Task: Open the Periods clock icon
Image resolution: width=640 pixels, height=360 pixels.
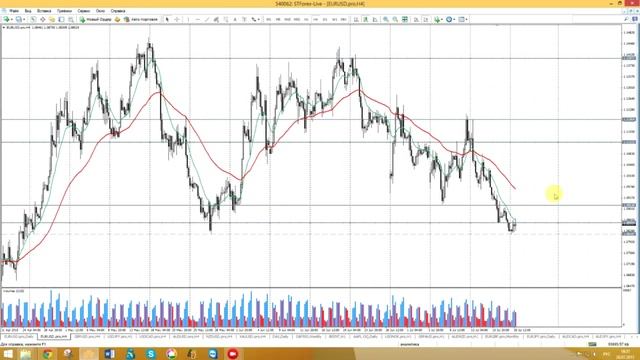Action: pos(449,19)
